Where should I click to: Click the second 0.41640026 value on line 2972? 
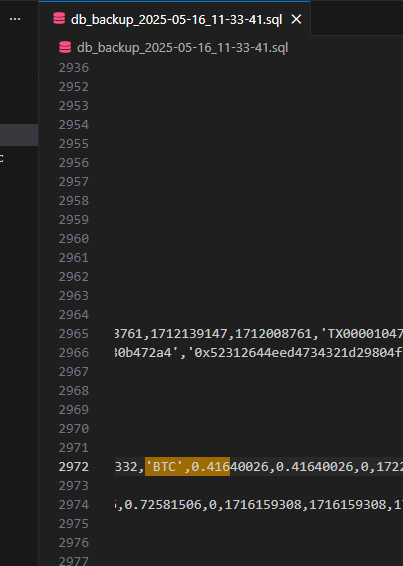pos(315,466)
